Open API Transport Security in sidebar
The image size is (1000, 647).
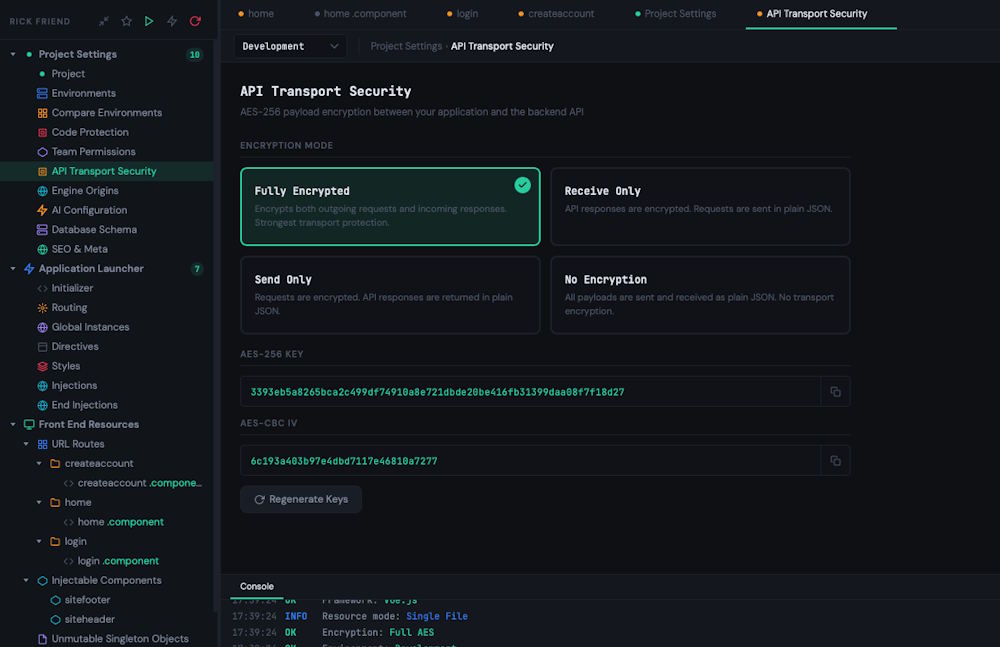(x=104, y=171)
